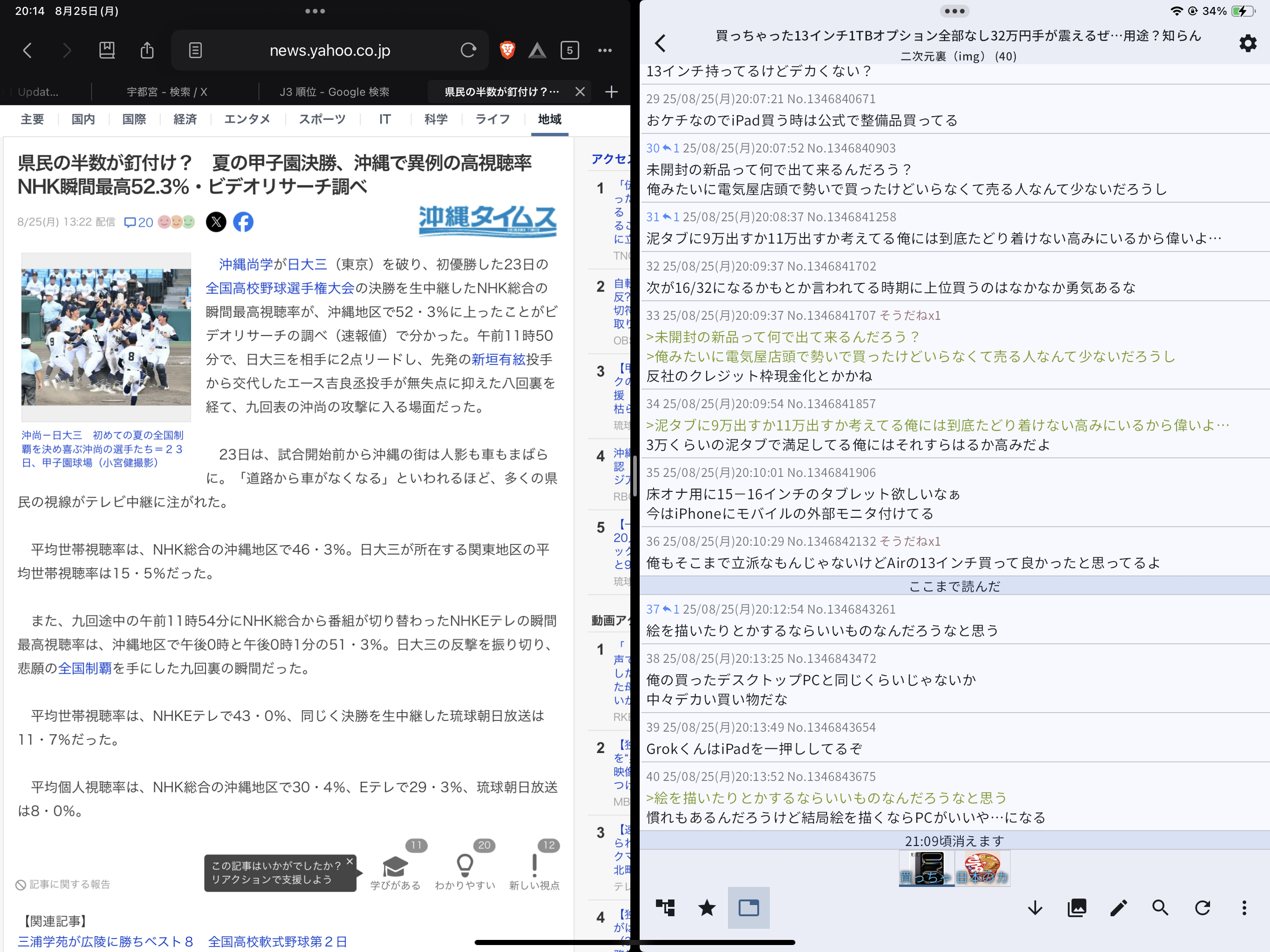
Task: Search within the thread
Action: coord(1160,908)
